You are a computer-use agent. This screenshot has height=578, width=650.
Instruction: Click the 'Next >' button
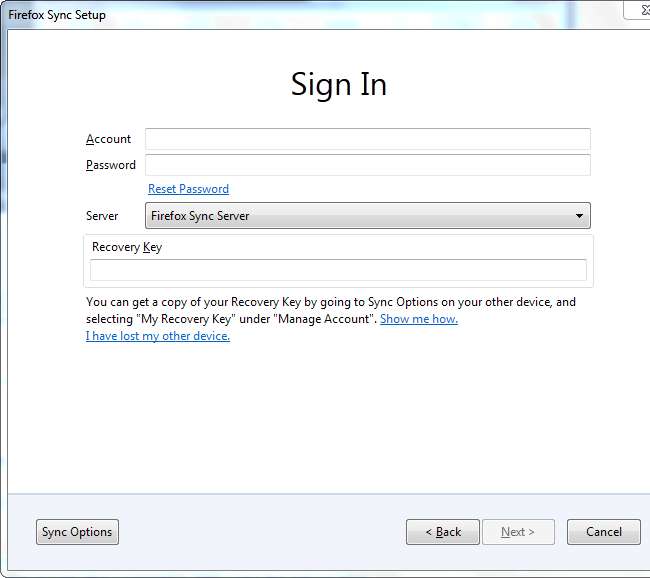pos(518,532)
